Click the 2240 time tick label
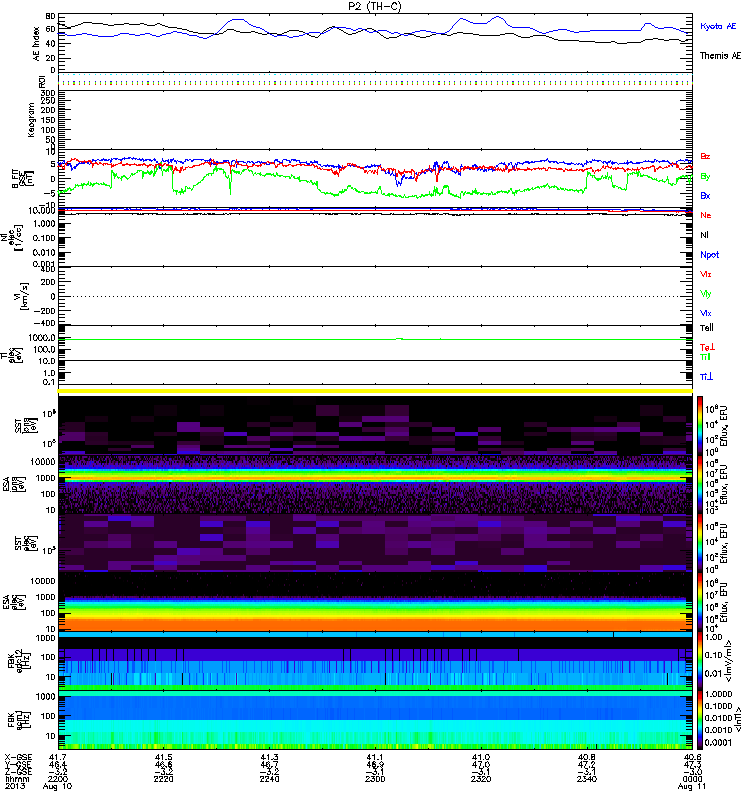The image size is (750, 800). pos(269,779)
